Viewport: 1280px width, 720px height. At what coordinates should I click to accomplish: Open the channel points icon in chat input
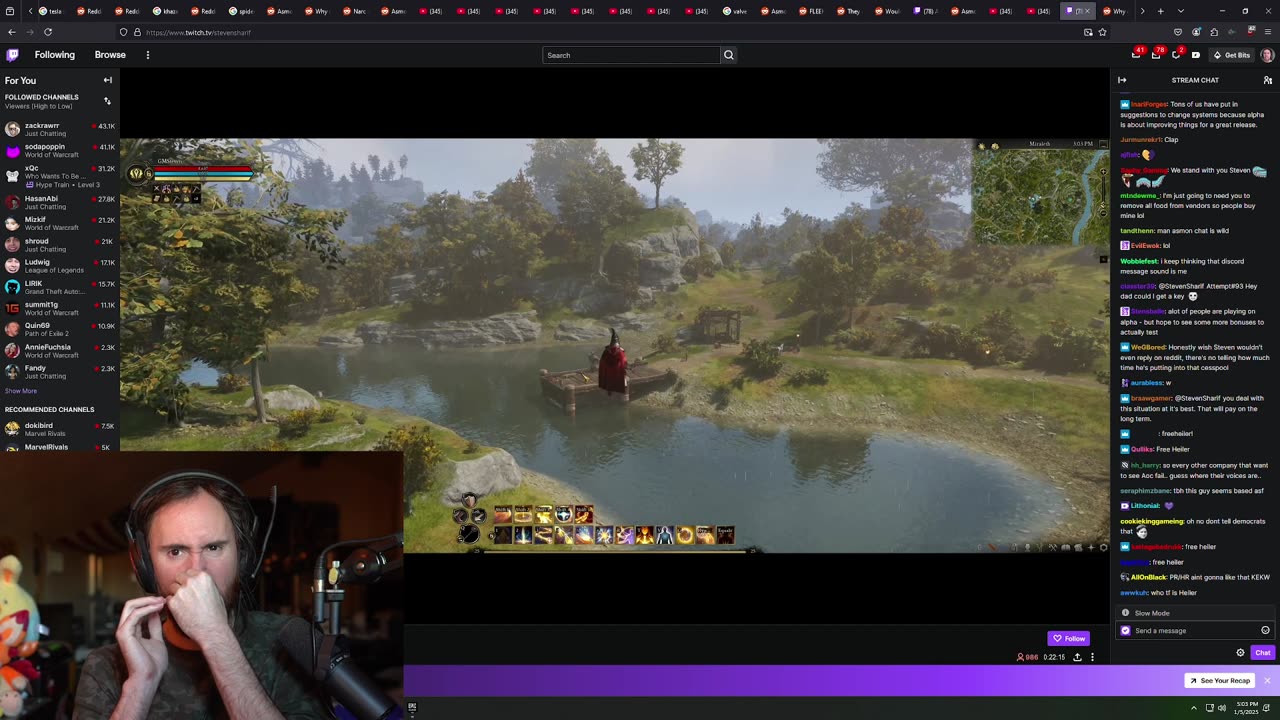pyautogui.click(x=1125, y=630)
